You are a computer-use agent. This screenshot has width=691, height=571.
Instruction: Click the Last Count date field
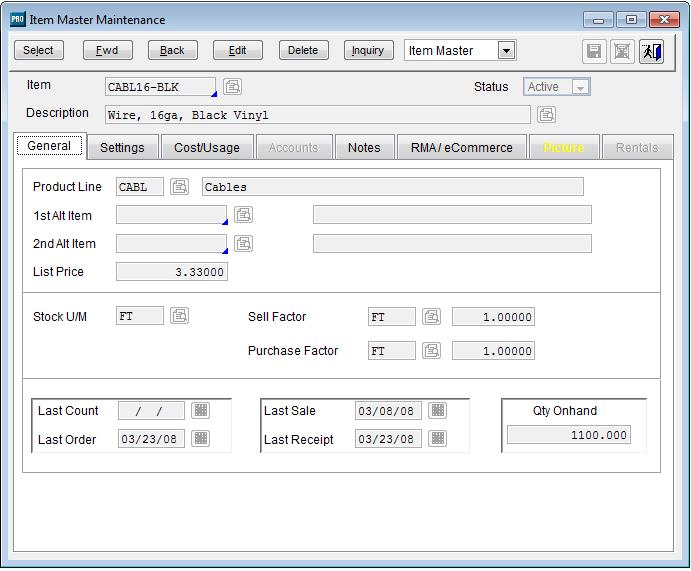(x=151, y=411)
